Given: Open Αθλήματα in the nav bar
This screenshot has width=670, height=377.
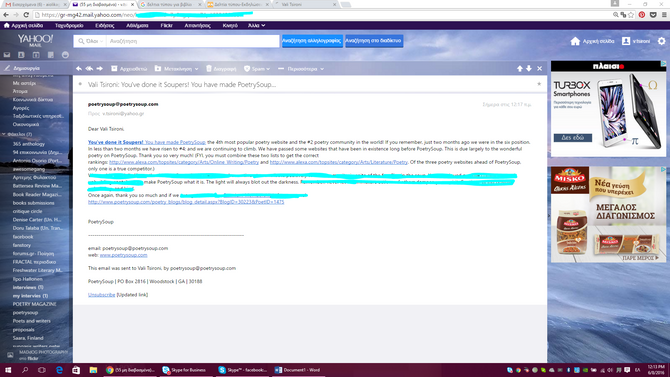Looking at the screenshot, I should click(137, 26).
